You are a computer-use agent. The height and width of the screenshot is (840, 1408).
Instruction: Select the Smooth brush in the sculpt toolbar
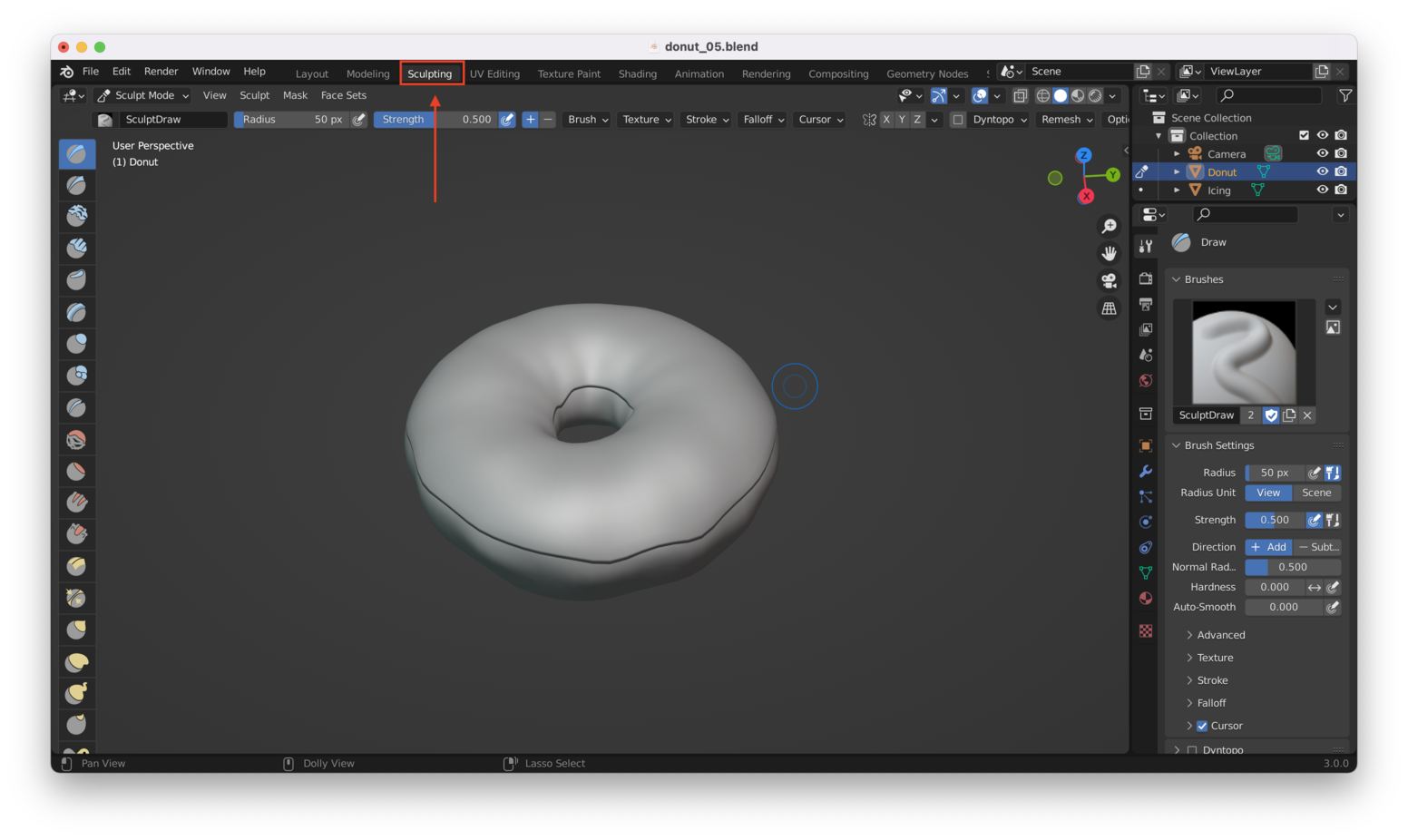[x=76, y=438]
